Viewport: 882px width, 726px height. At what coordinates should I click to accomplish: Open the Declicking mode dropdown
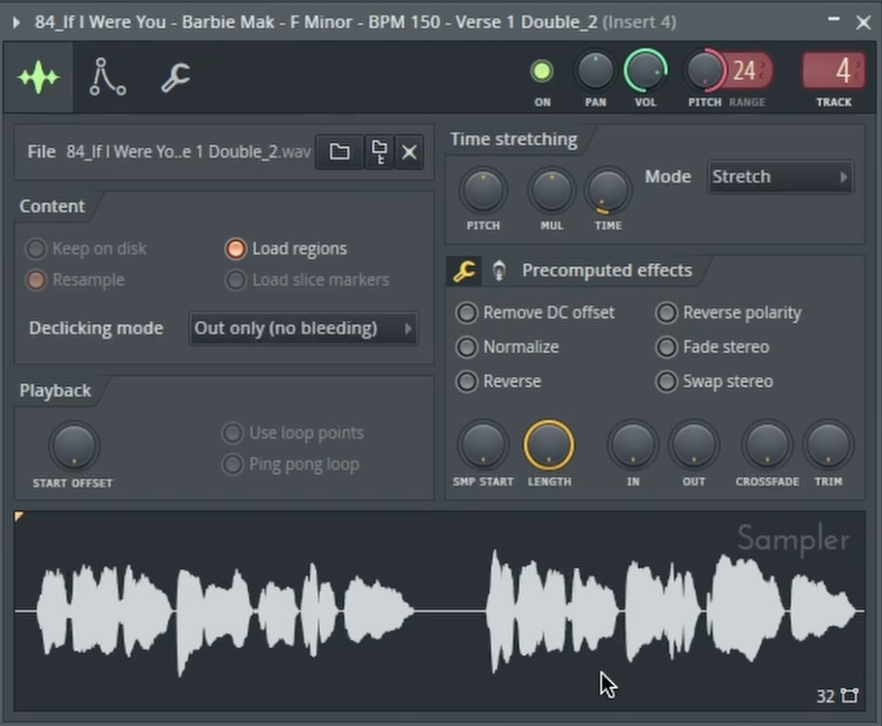click(x=303, y=328)
